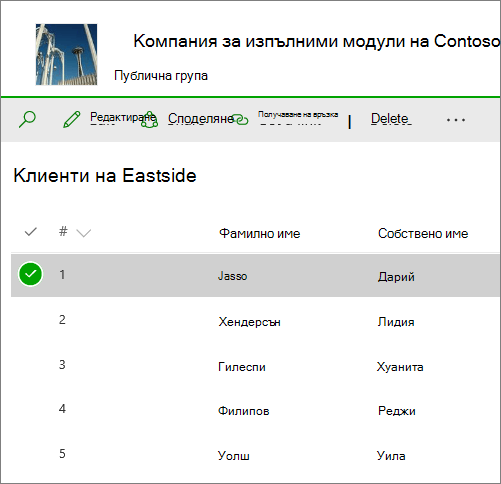Image resolution: width=501 pixels, height=484 pixels.
Task: Select the Уолш cell
Action: (234, 456)
